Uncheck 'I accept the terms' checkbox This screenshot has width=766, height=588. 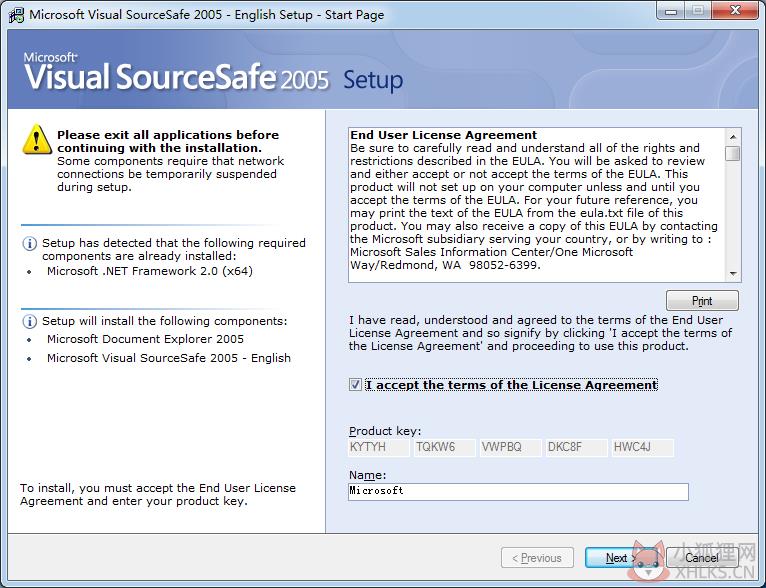point(355,385)
